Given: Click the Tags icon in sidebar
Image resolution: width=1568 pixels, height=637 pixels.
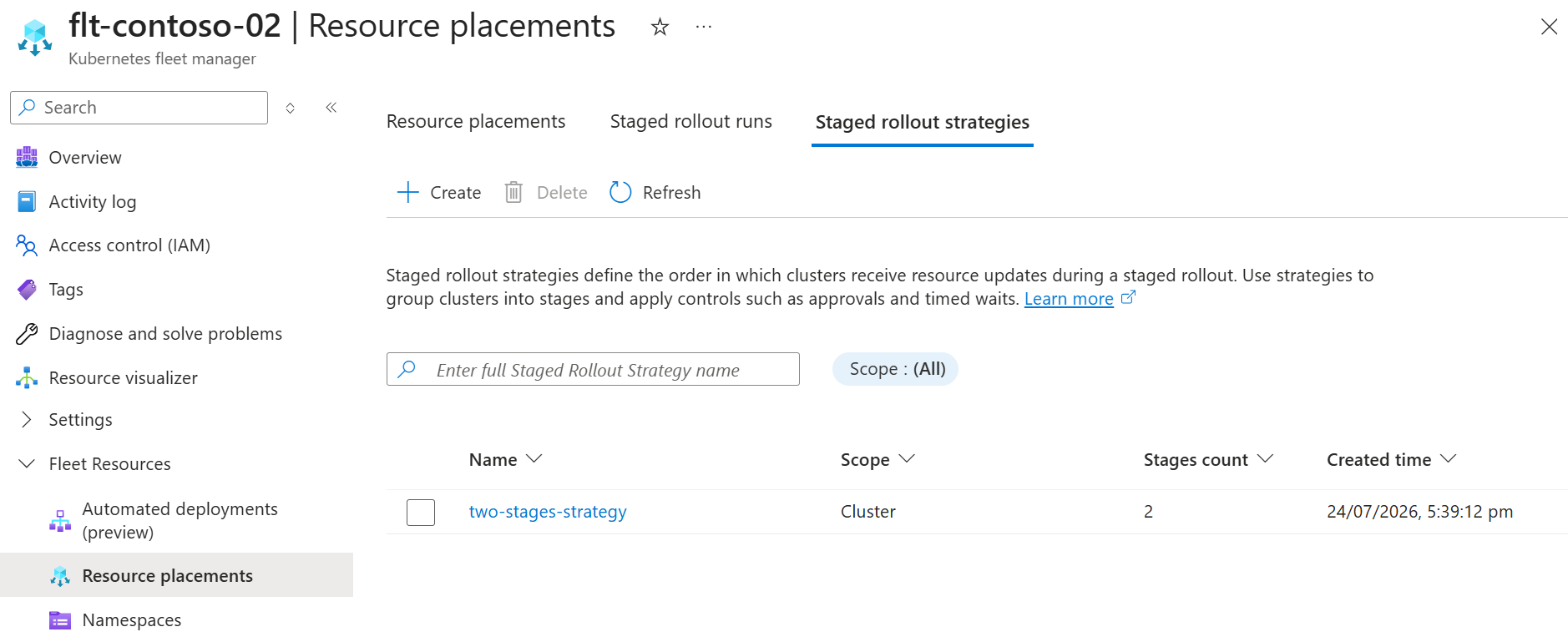Looking at the screenshot, I should (x=27, y=290).
